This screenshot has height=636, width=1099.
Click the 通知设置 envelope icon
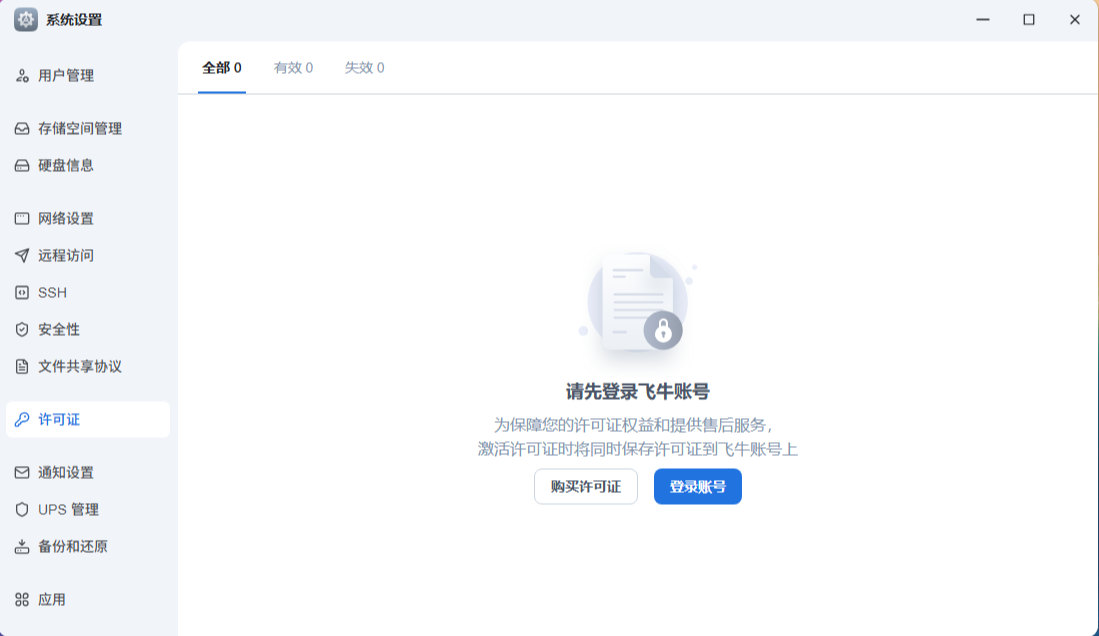click(x=22, y=473)
